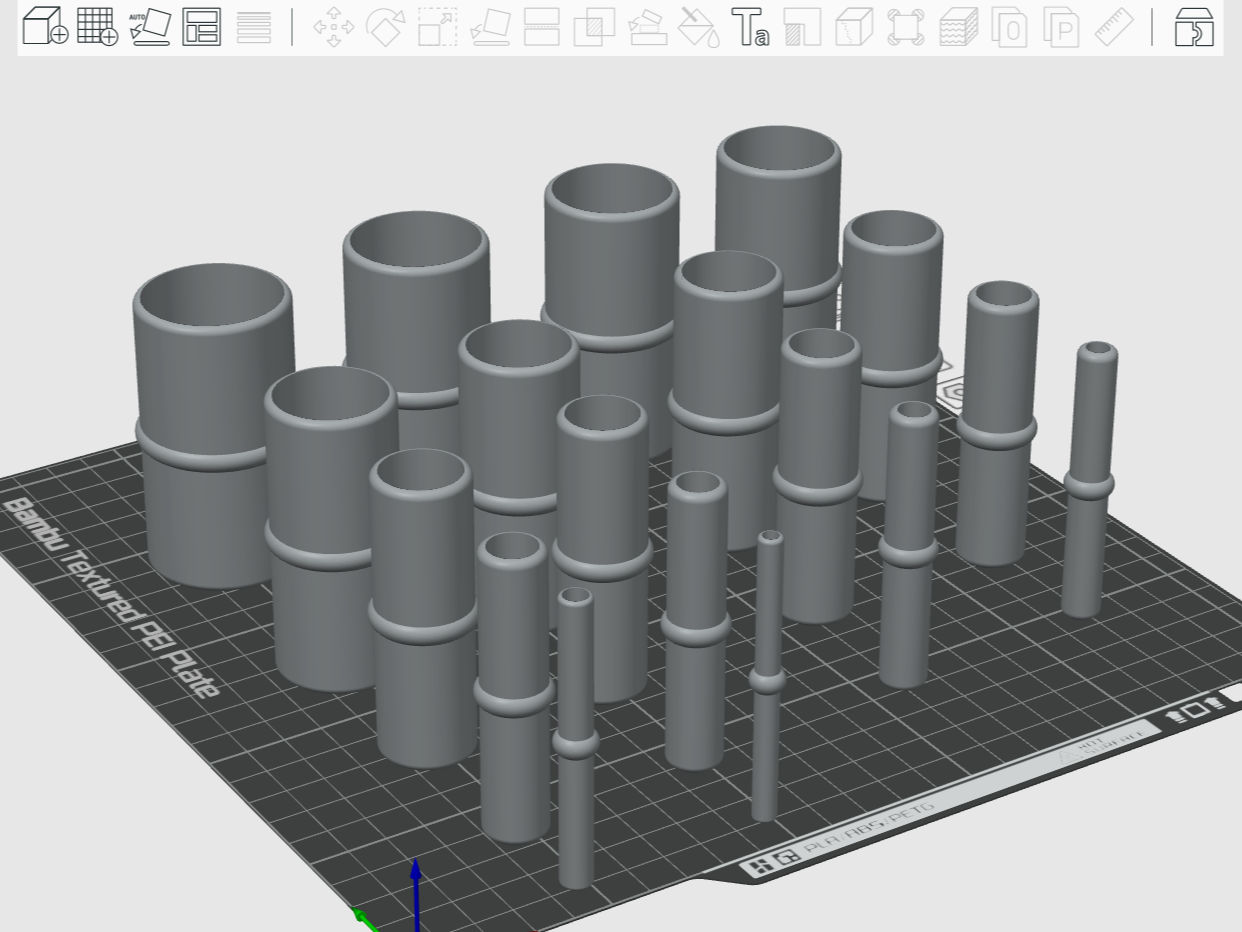The image size is (1242, 932).
Task: Click the Split to parts icon
Action: [1062, 27]
